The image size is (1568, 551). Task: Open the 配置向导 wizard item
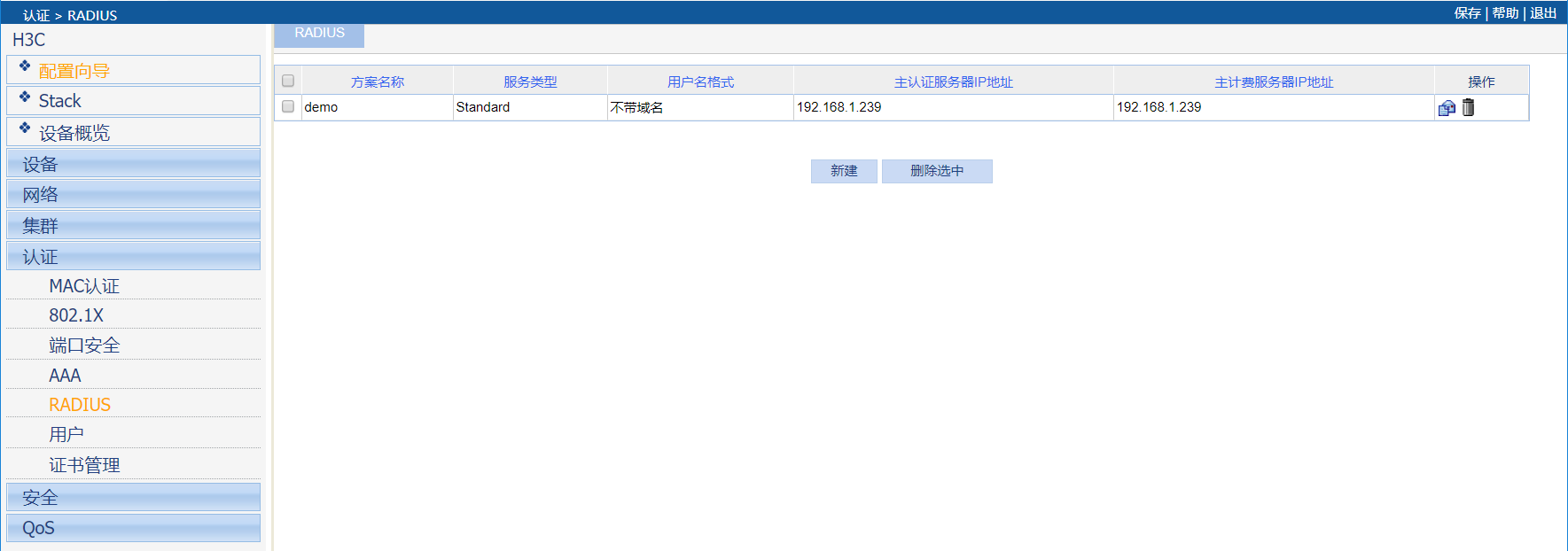(x=74, y=71)
